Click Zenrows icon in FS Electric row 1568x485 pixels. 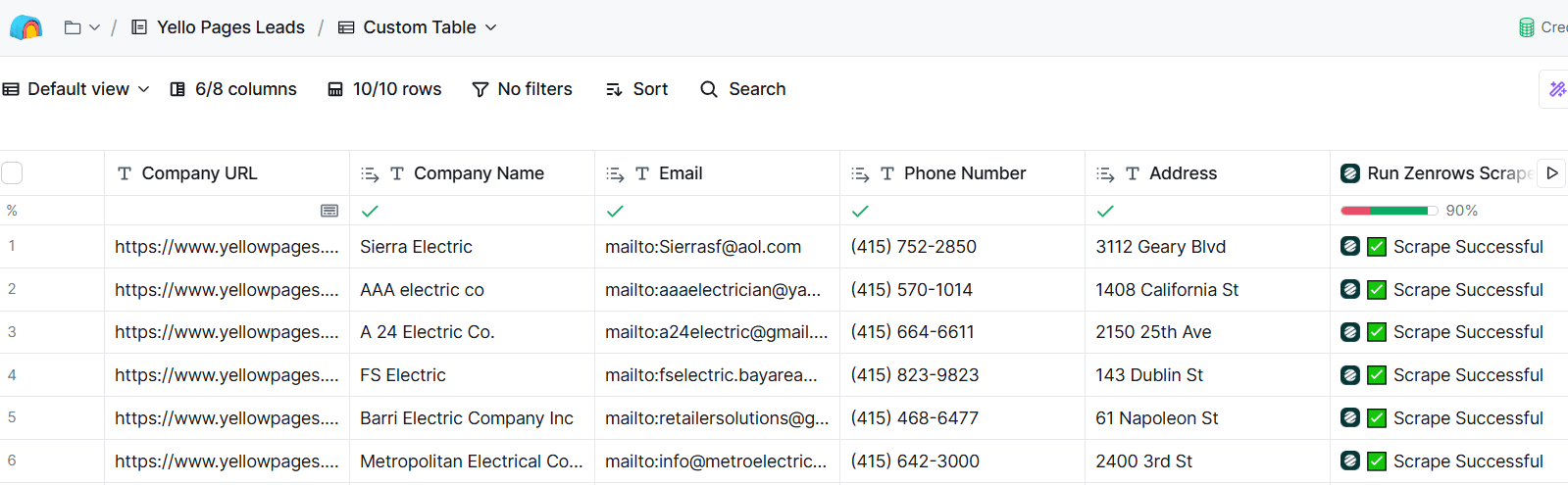coord(1350,375)
